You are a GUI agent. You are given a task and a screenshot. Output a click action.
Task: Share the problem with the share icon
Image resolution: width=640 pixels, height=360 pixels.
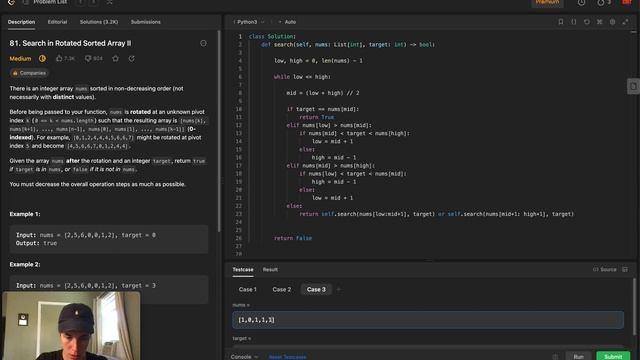coord(131,59)
